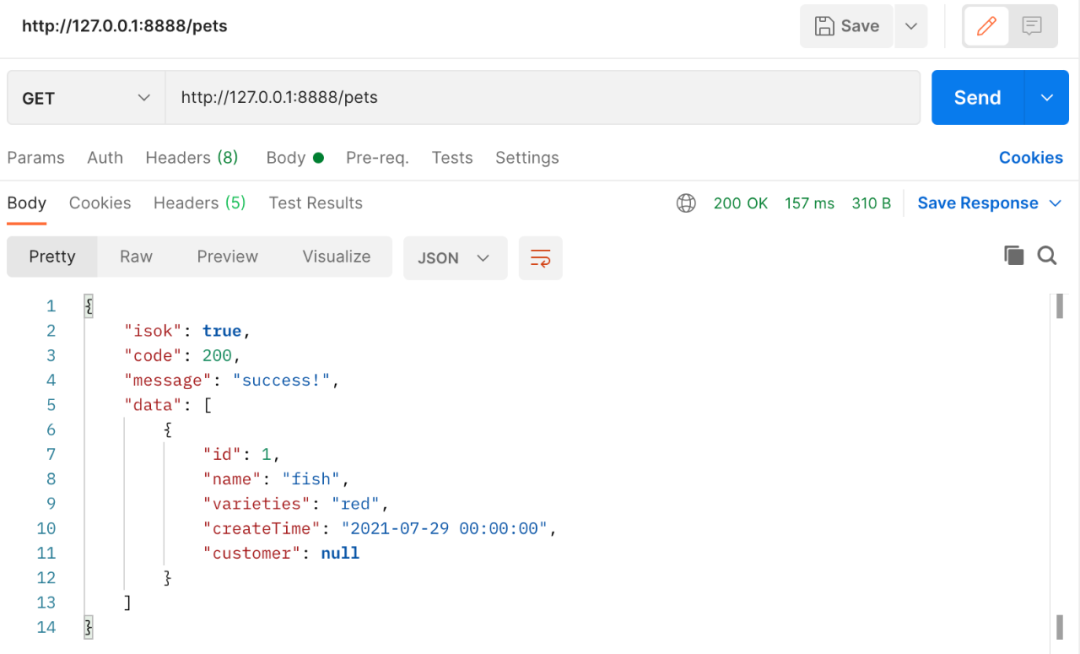Open the Send button dropdown arrow

tap(1047, 98)
